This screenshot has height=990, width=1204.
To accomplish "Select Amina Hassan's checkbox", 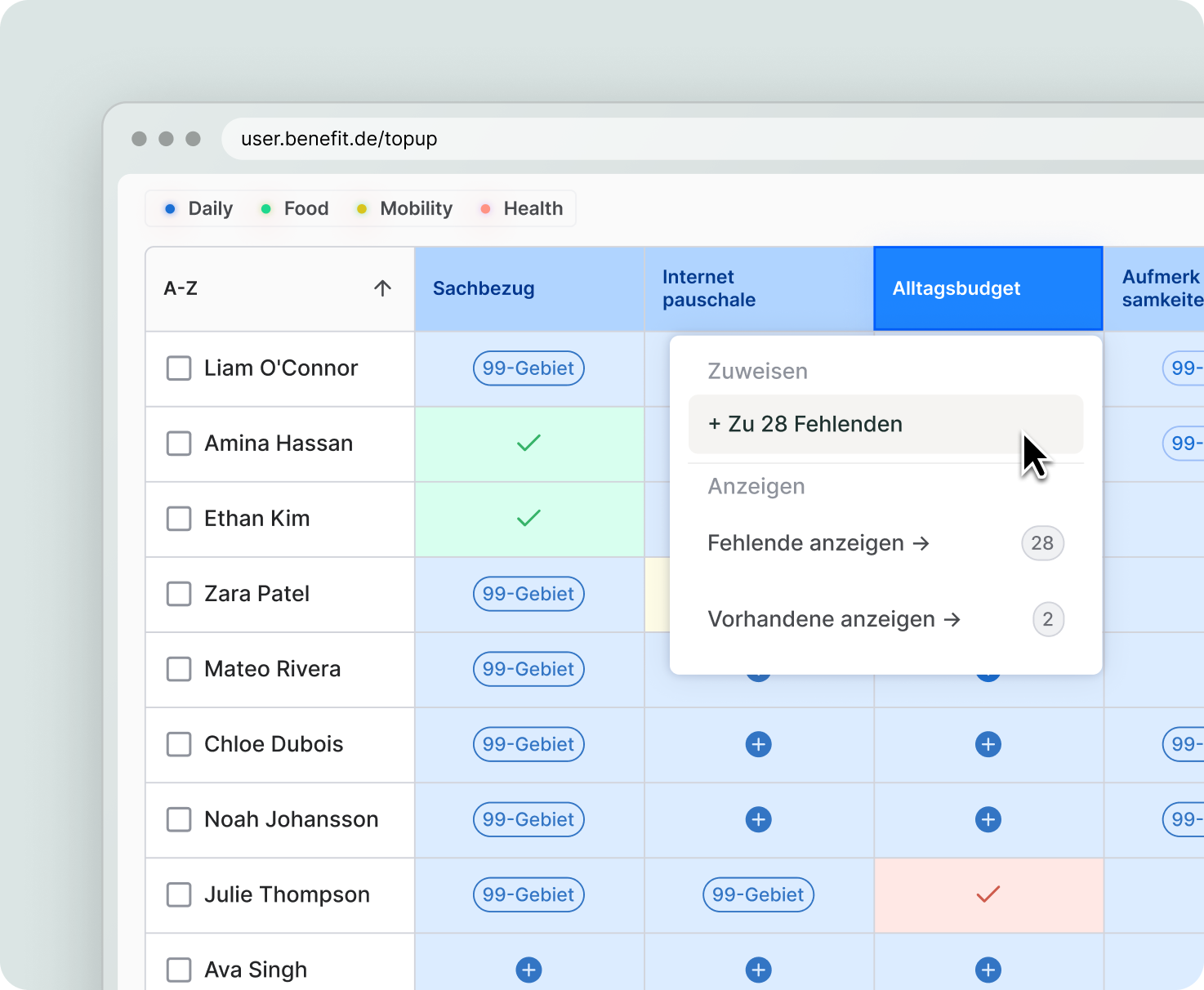I will (179, 444).
